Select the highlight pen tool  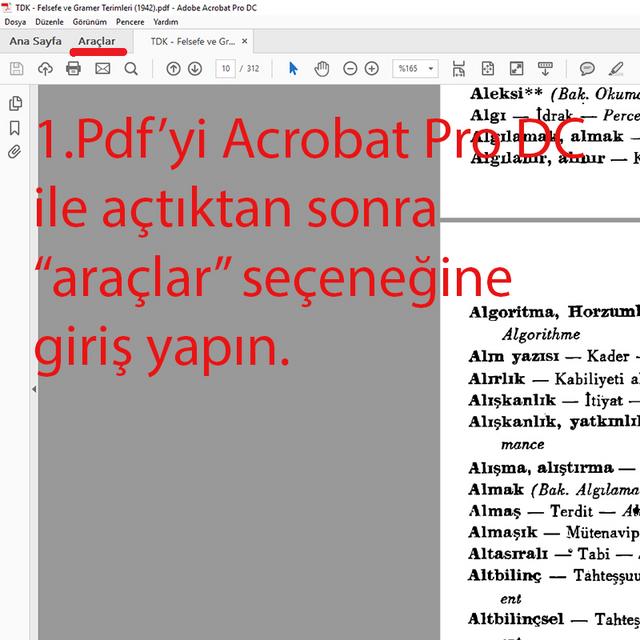(x=616, y=69)
